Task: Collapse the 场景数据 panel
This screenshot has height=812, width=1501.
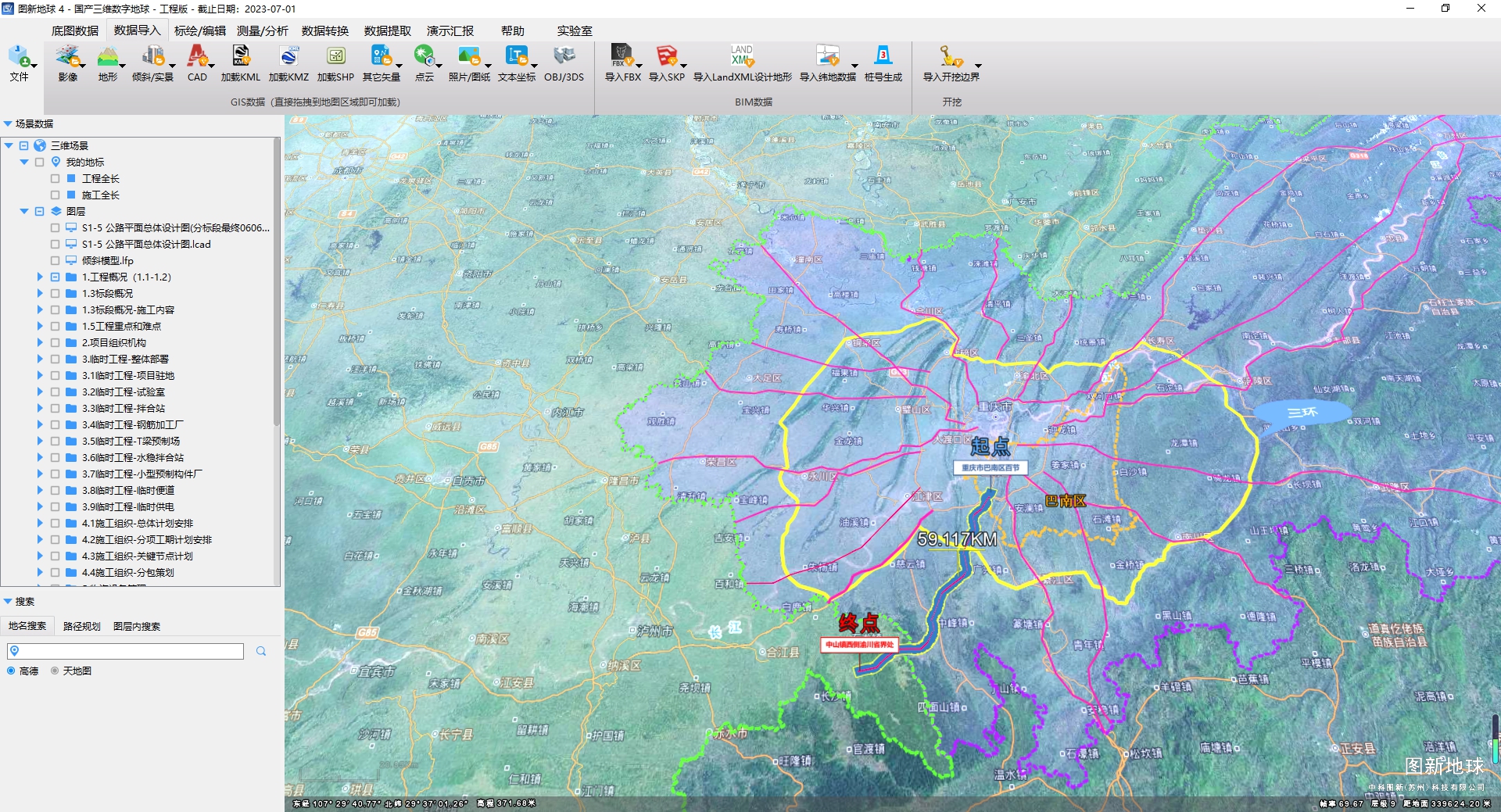Action: click(x=8, y=123)
